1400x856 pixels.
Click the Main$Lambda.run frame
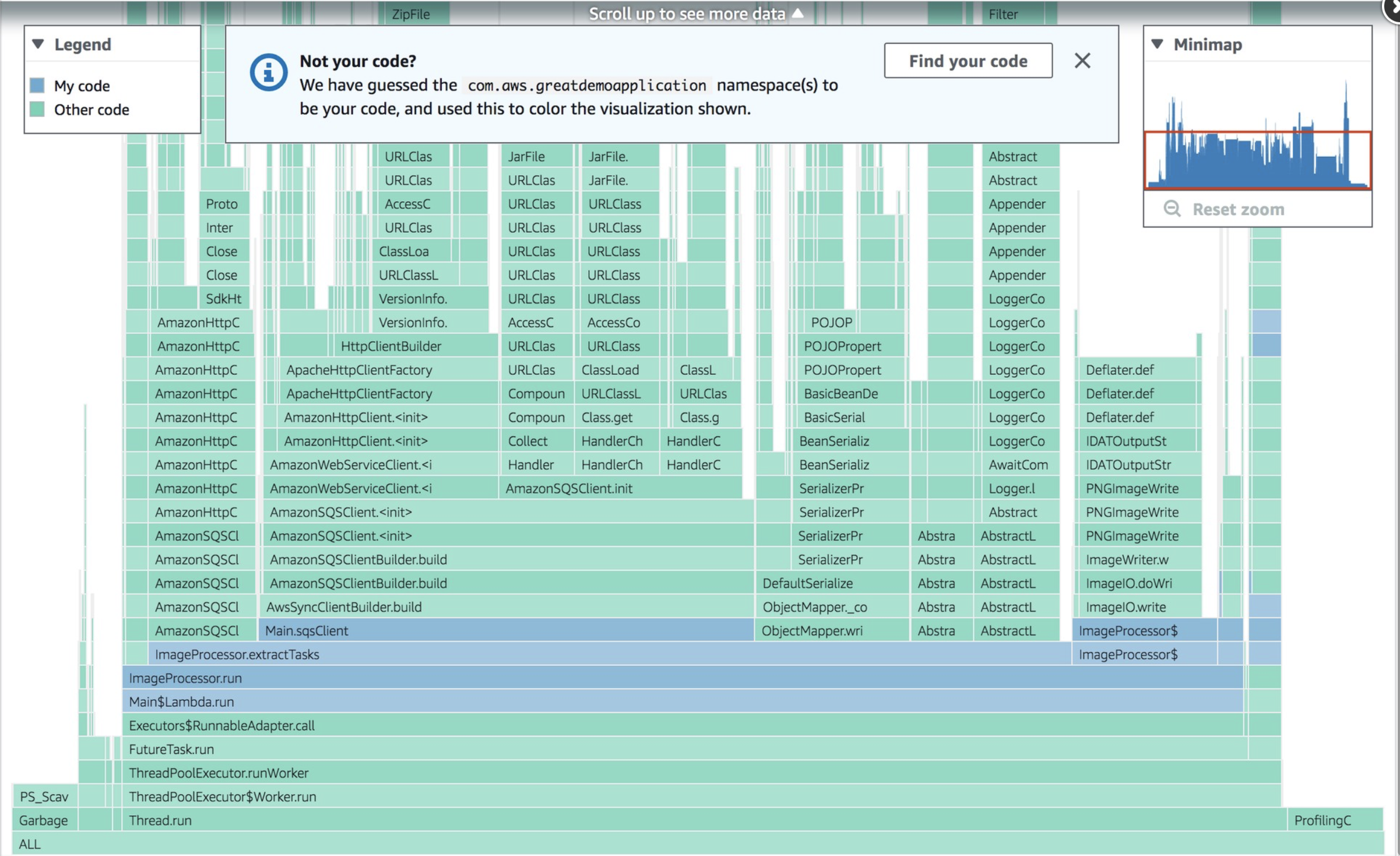[x=682, y=702]
